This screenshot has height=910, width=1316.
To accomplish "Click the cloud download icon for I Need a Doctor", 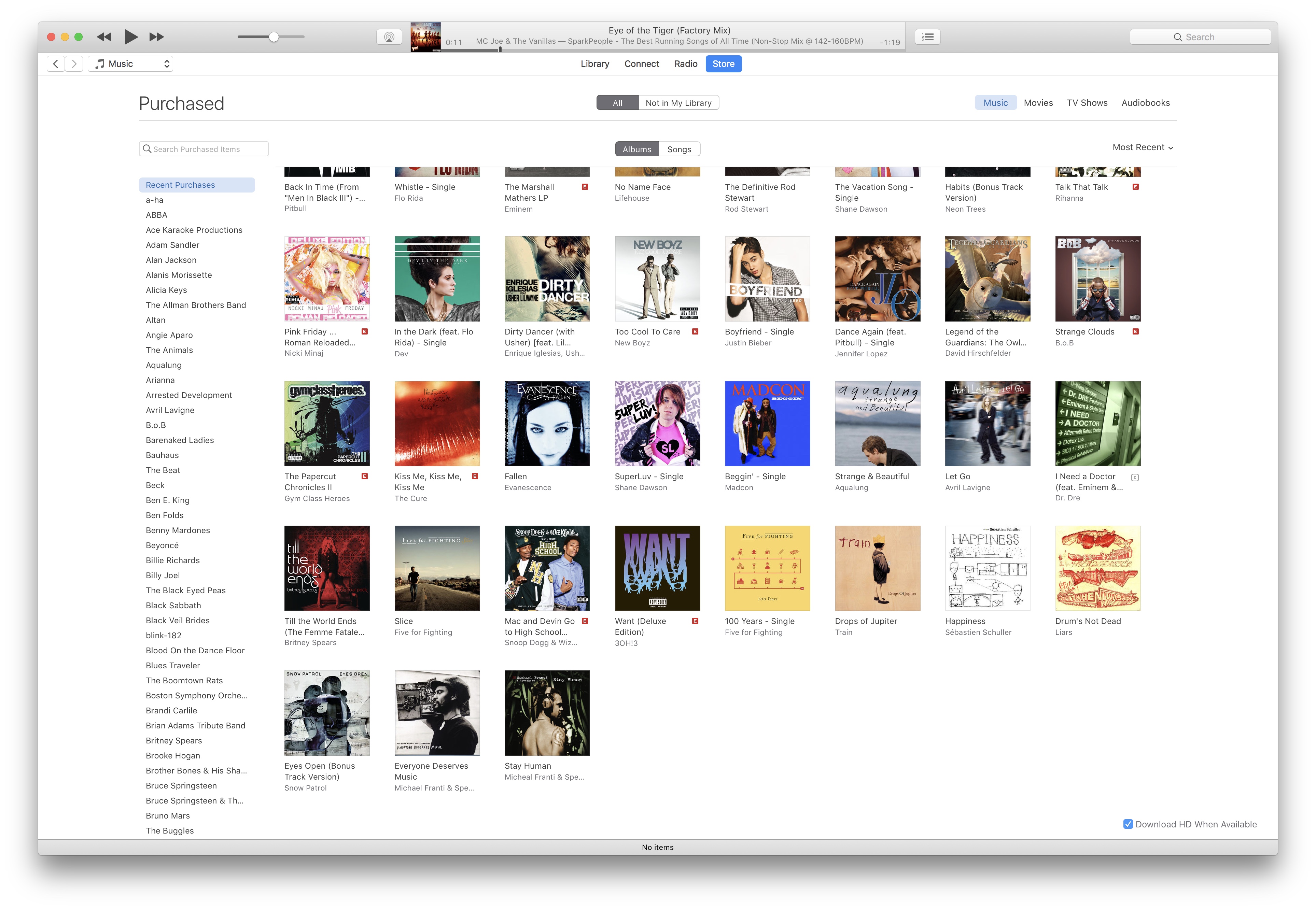I will tap(1135, 478).
